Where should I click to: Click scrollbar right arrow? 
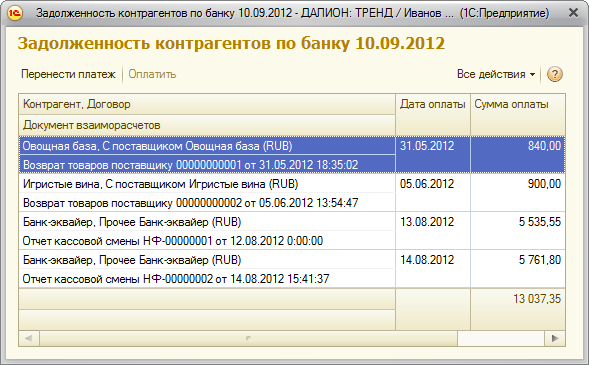555,338
